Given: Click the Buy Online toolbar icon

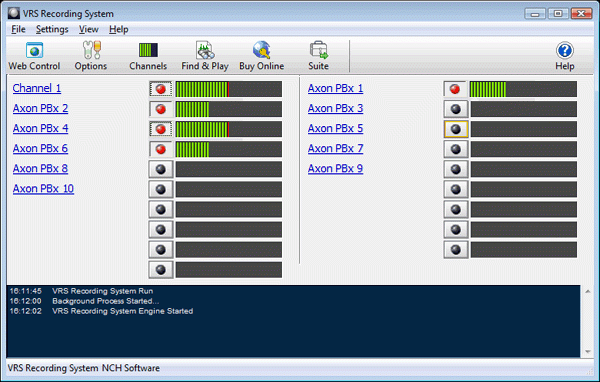Looking at the screenshot, I should click(262, 56).
